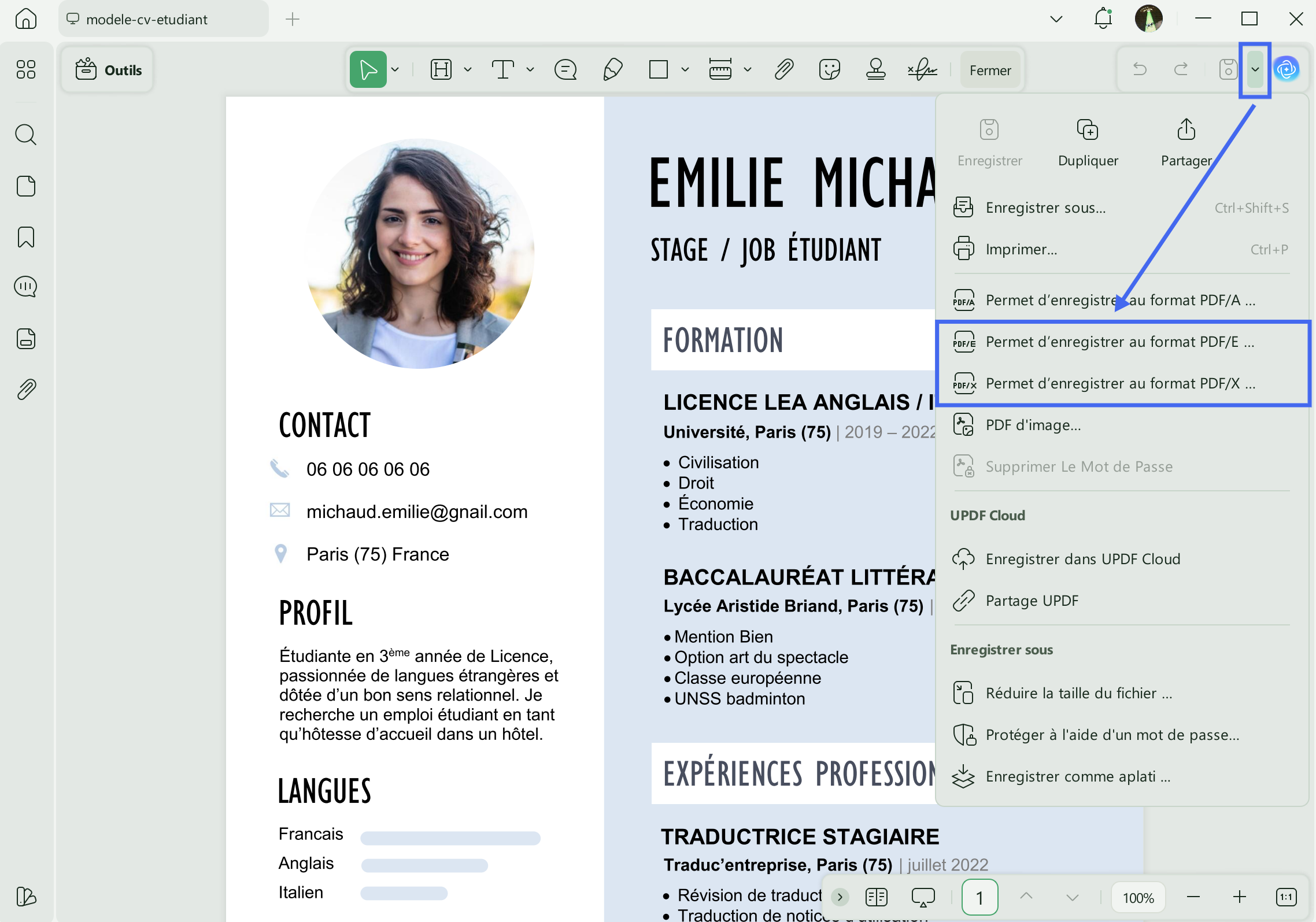Select the comment annotation tool
This screenshot has height=922, width=1316.
point(565,69)
